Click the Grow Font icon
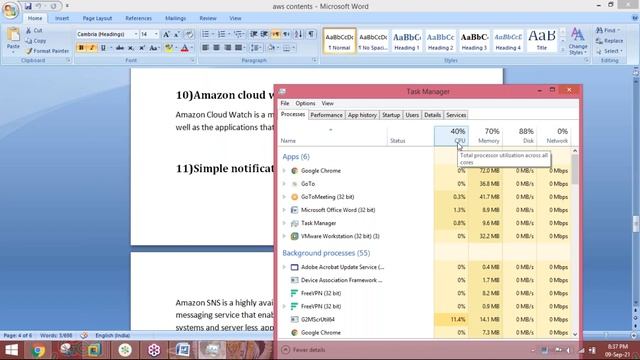The width and height of the screenshot is (640, 360). point(166,34)
